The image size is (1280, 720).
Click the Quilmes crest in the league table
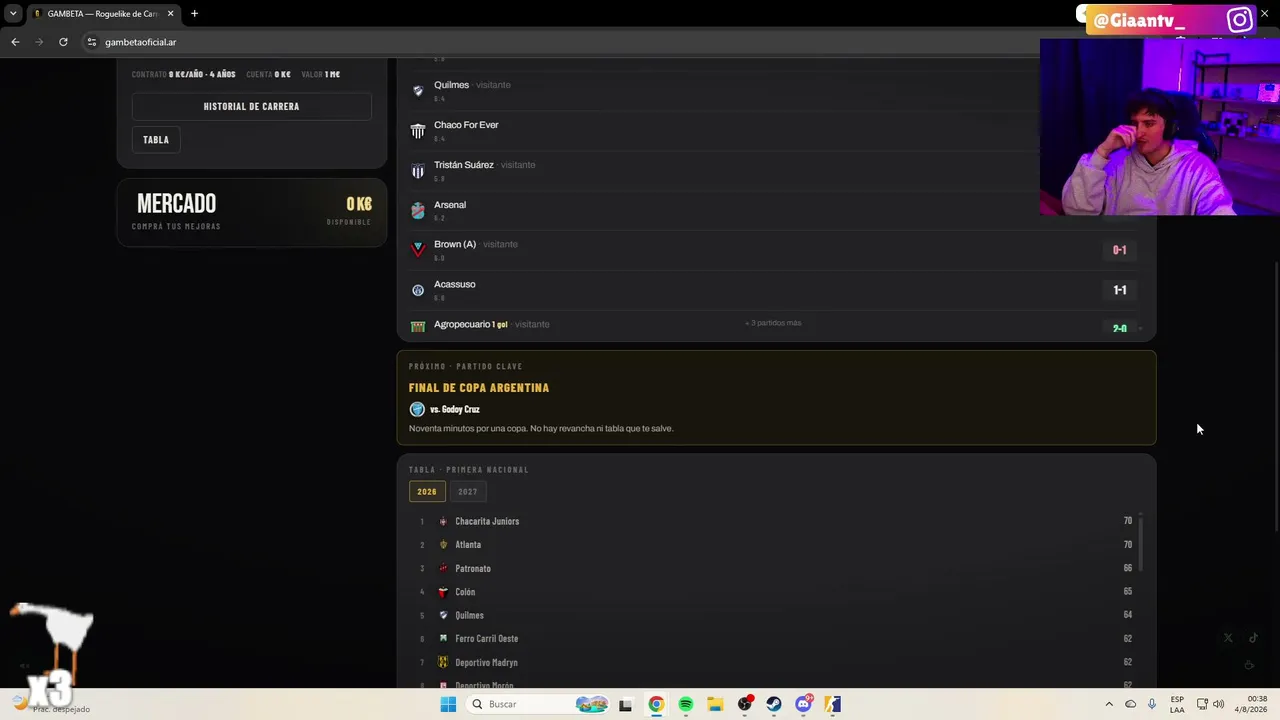coord(443,615)
